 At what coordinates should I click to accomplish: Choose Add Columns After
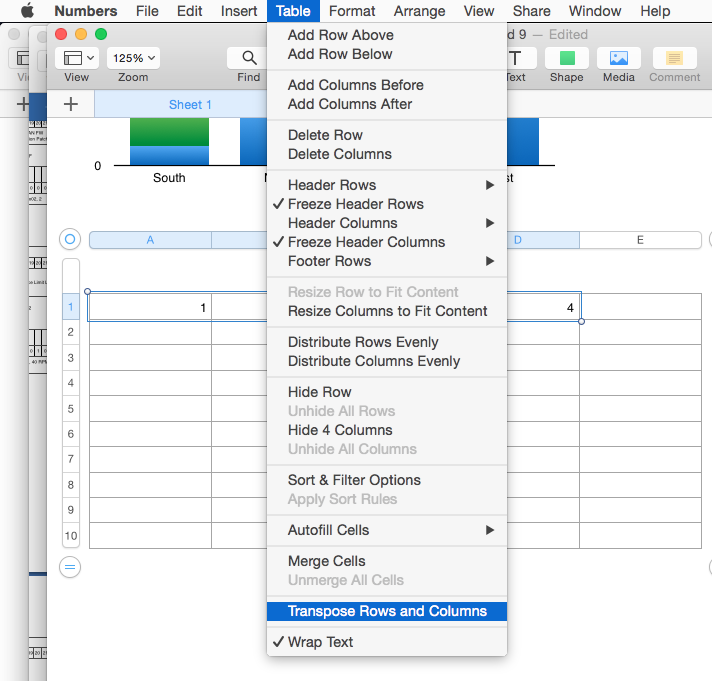(x=387, y=104)
